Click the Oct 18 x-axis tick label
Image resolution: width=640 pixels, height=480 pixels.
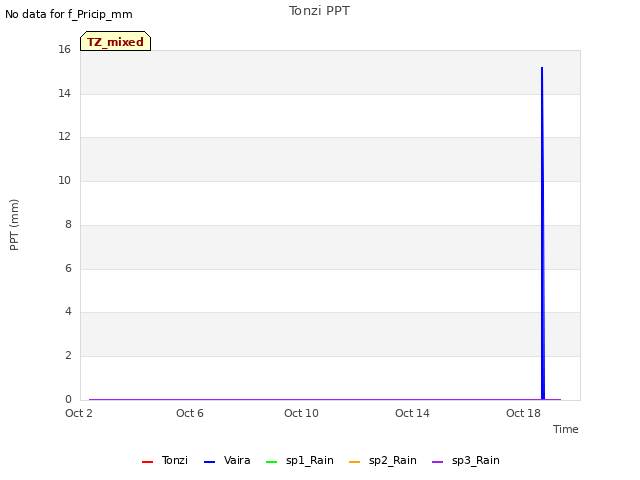coord(523,413)
